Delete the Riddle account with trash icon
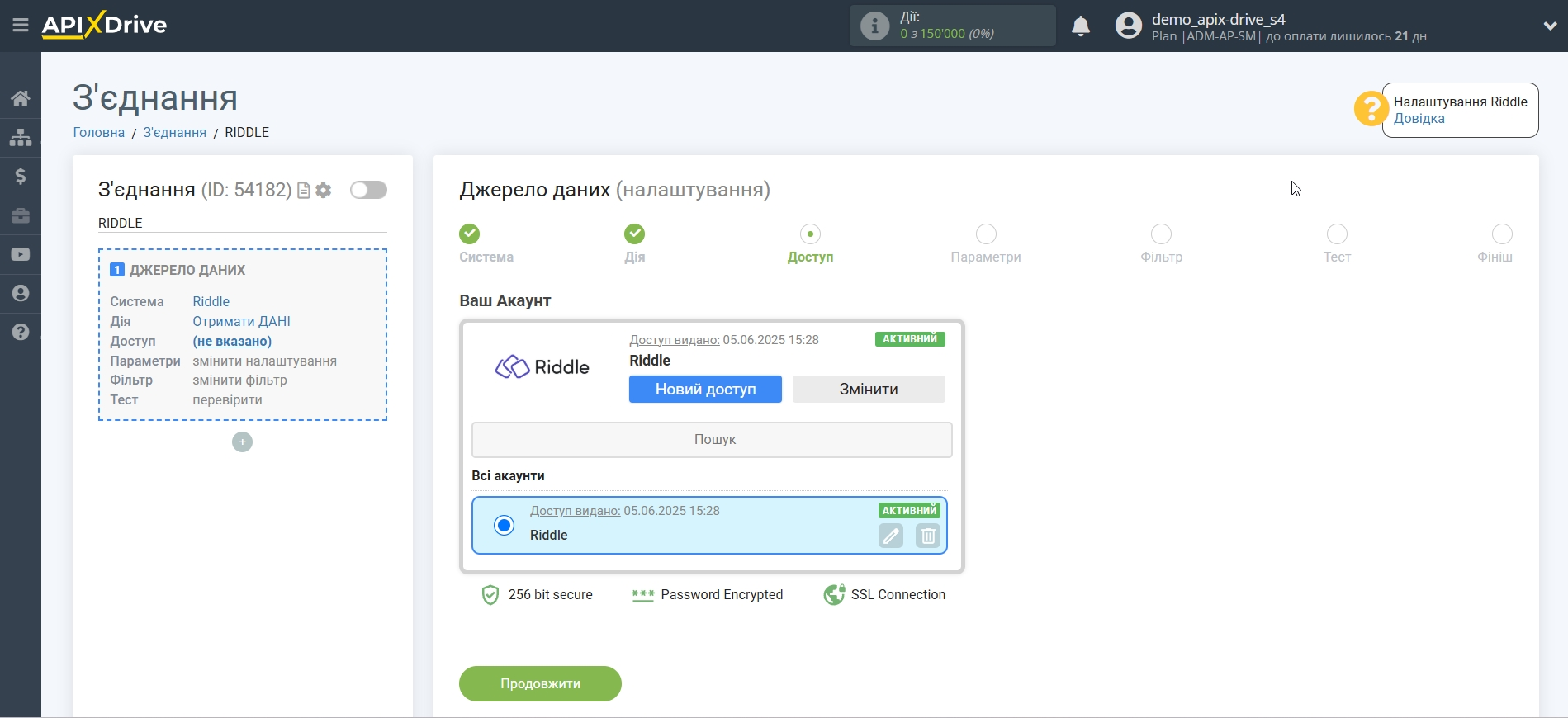Image resolution: width=1568 pixels, height=718 pixels. pos(928,536)
